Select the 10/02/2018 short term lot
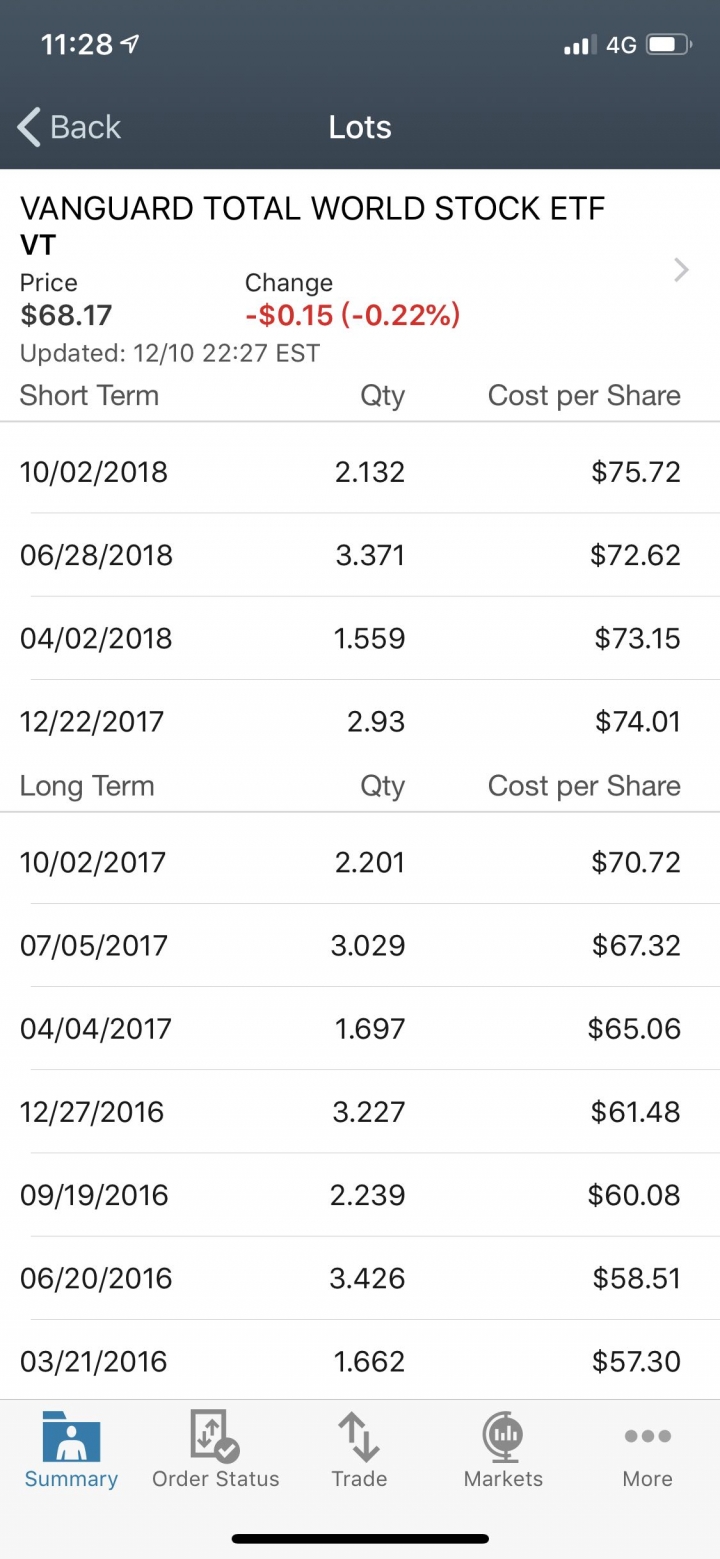This screenshot has height=1559, width=720. coord(360,472)
